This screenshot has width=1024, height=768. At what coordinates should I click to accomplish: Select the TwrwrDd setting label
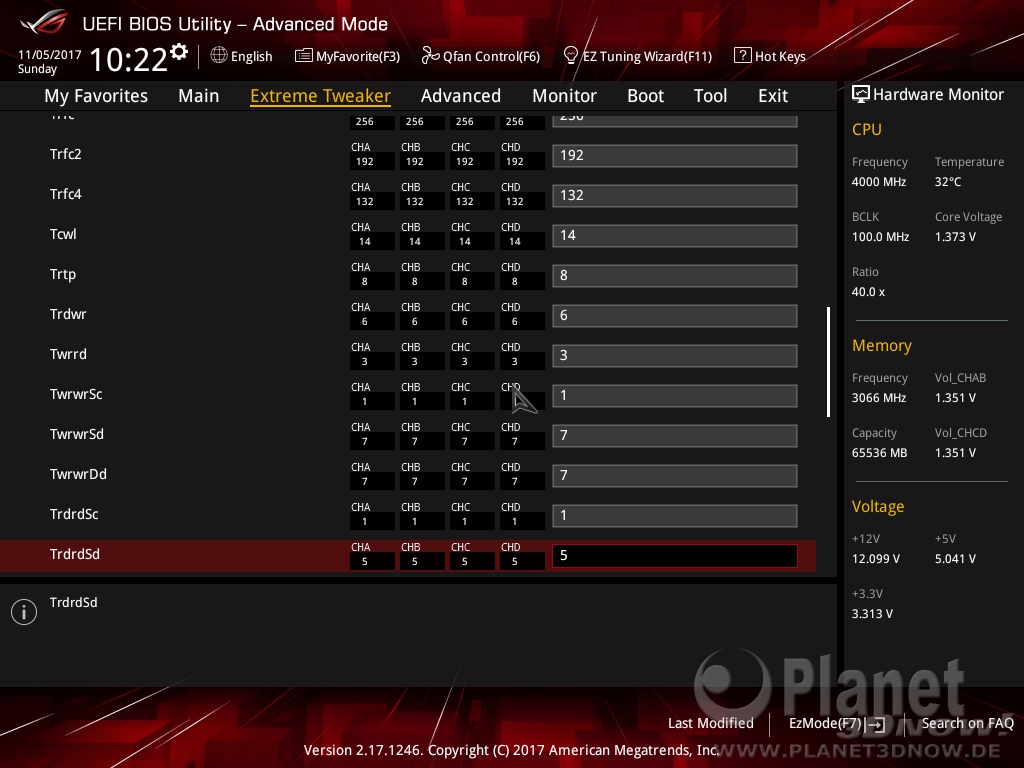78,474
